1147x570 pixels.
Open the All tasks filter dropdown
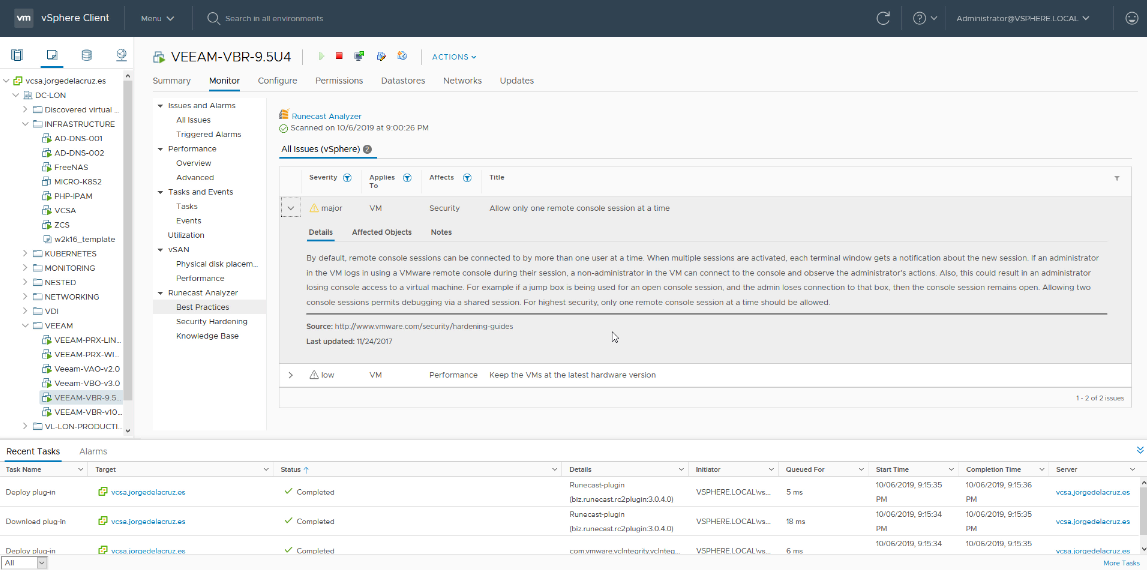(x=25, y=563)
